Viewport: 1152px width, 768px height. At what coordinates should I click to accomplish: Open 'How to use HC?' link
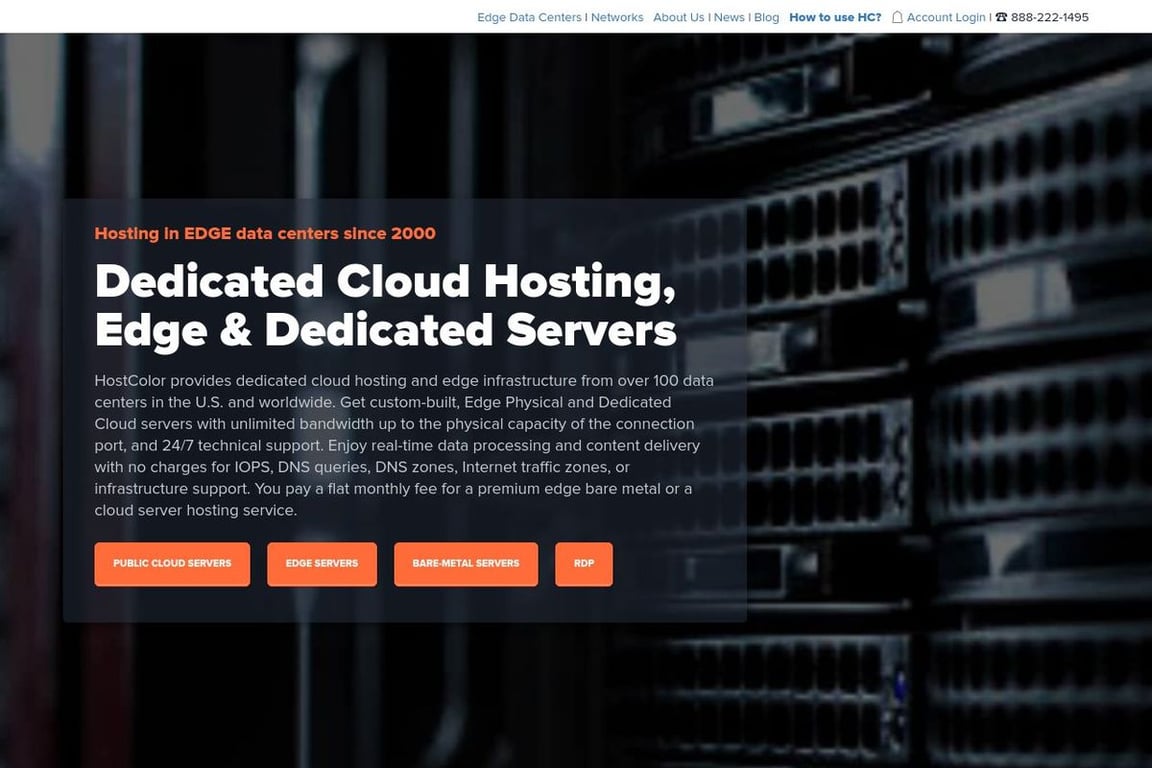click(835, 17)
